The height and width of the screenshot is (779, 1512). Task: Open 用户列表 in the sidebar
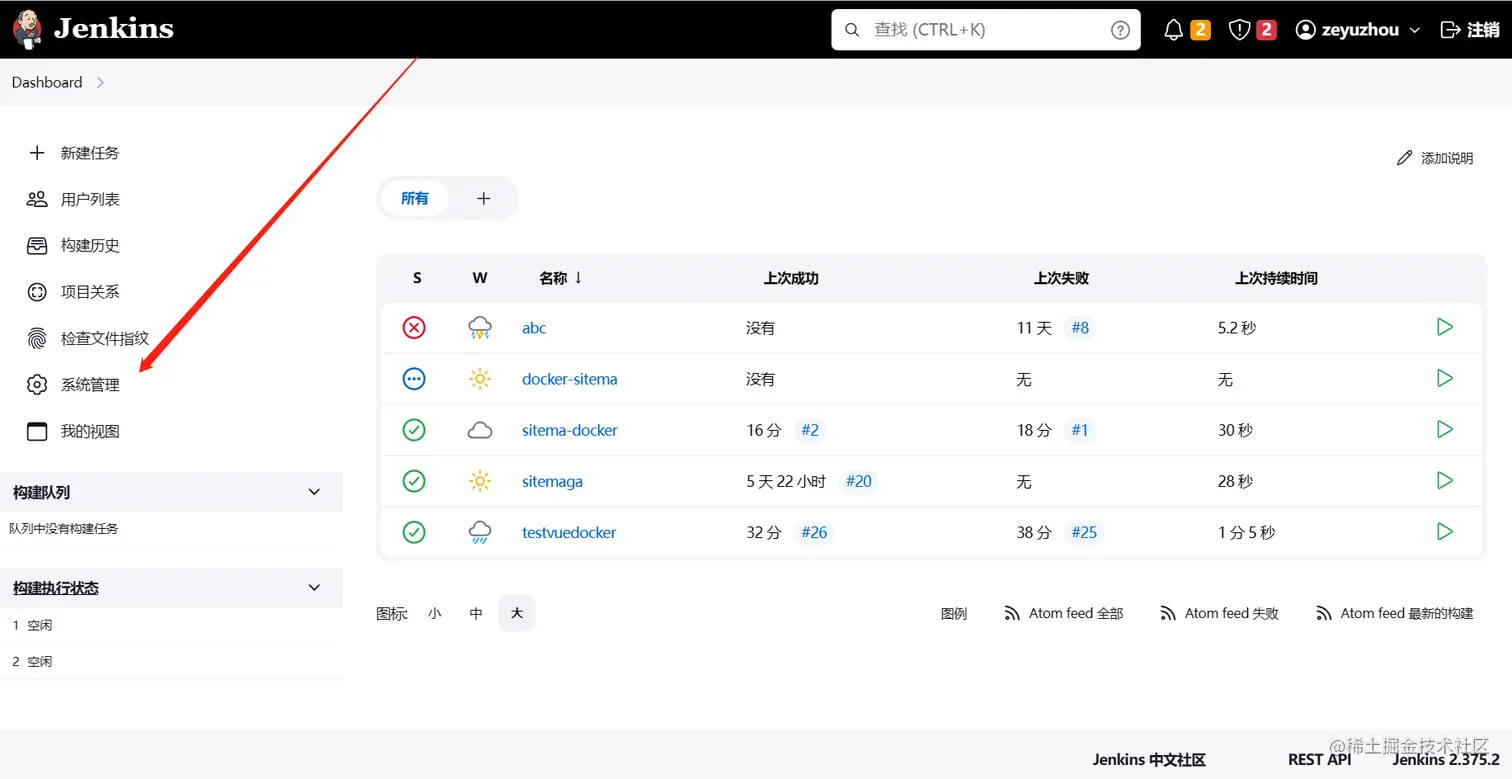74,199
